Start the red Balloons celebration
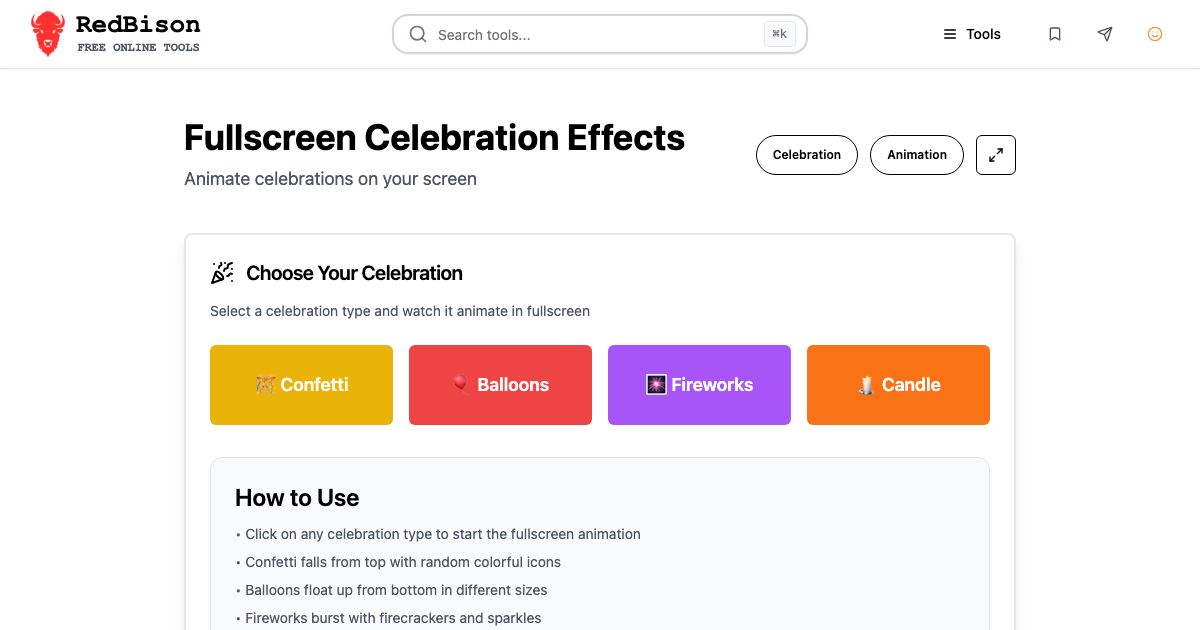1200x630 pixels. click(500, 385)
